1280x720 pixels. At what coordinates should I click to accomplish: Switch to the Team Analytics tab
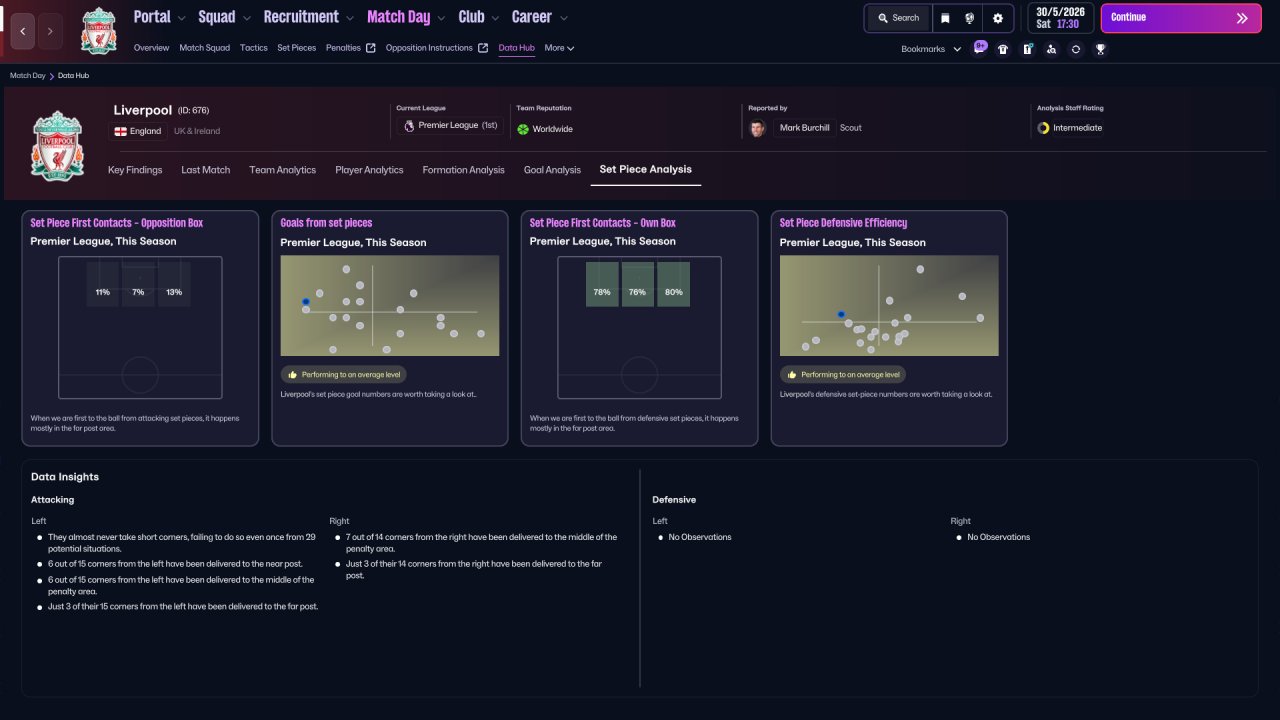(x=283, y=170)
